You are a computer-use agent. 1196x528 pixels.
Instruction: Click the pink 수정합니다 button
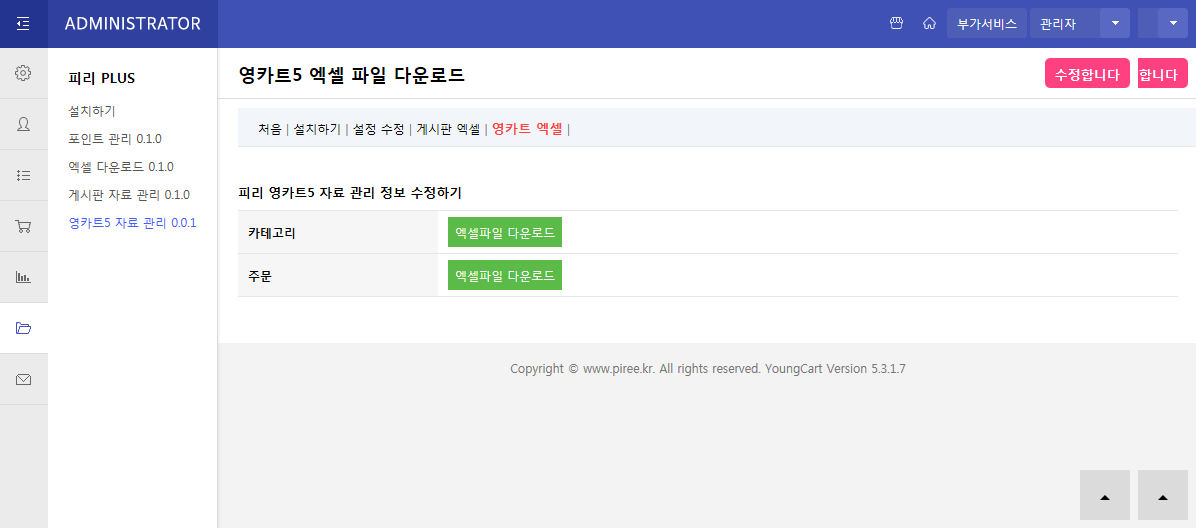point(1087,74)
